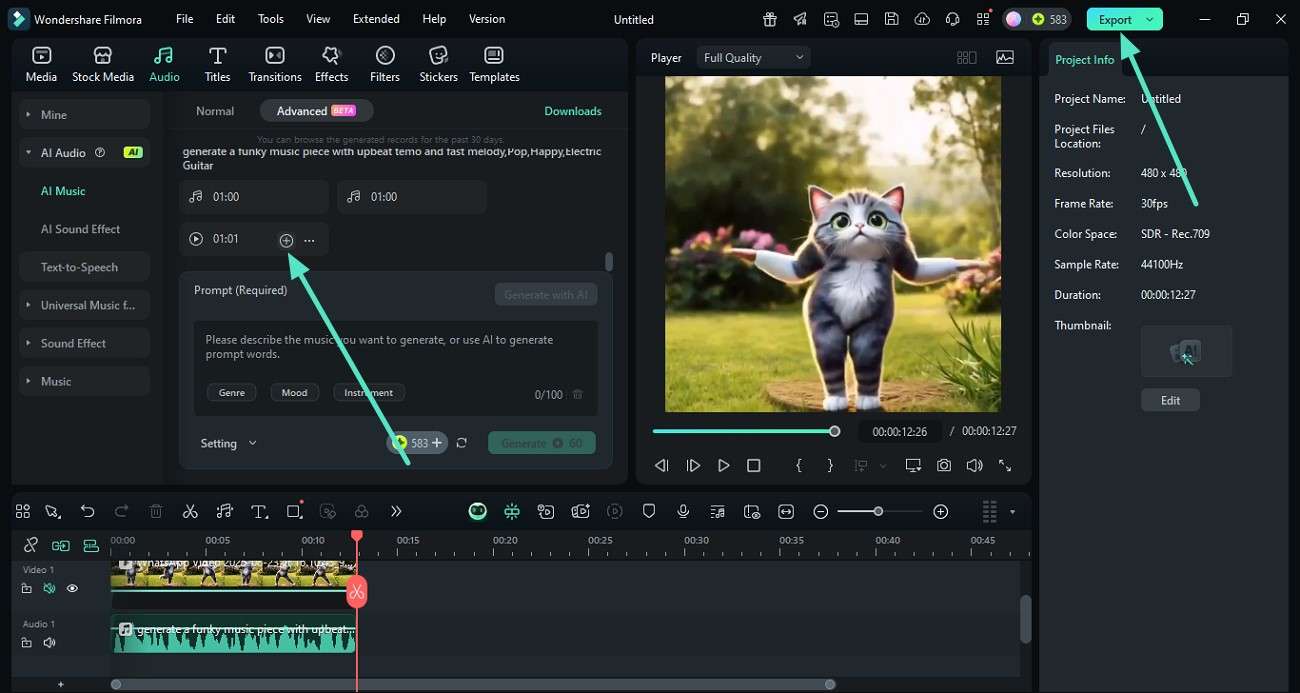The height and width of the screenshot is (693, 1300).
Task: Click the Downloads link
Action: point(573,111)
